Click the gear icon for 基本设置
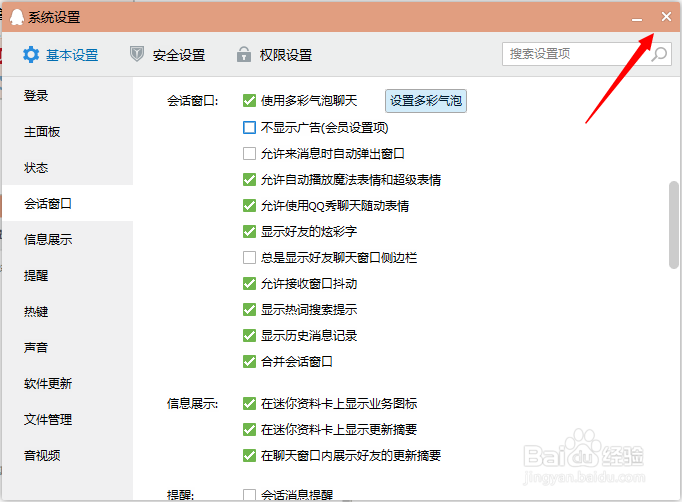Viewport: 682px width, 502px height. [31, 55]
